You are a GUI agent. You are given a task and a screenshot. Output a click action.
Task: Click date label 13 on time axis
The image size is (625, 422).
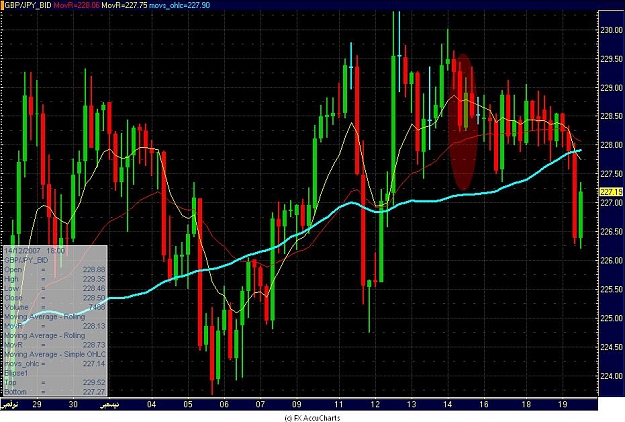click(411, 404)
